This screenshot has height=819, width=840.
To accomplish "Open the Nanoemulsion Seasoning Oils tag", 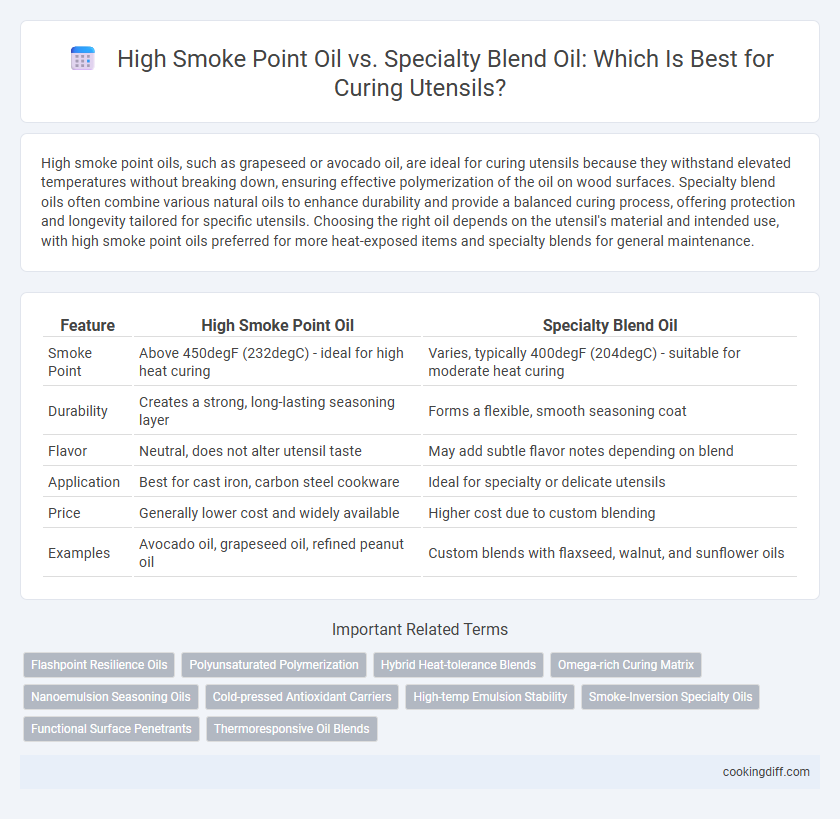I will click(x=111, y=697).
